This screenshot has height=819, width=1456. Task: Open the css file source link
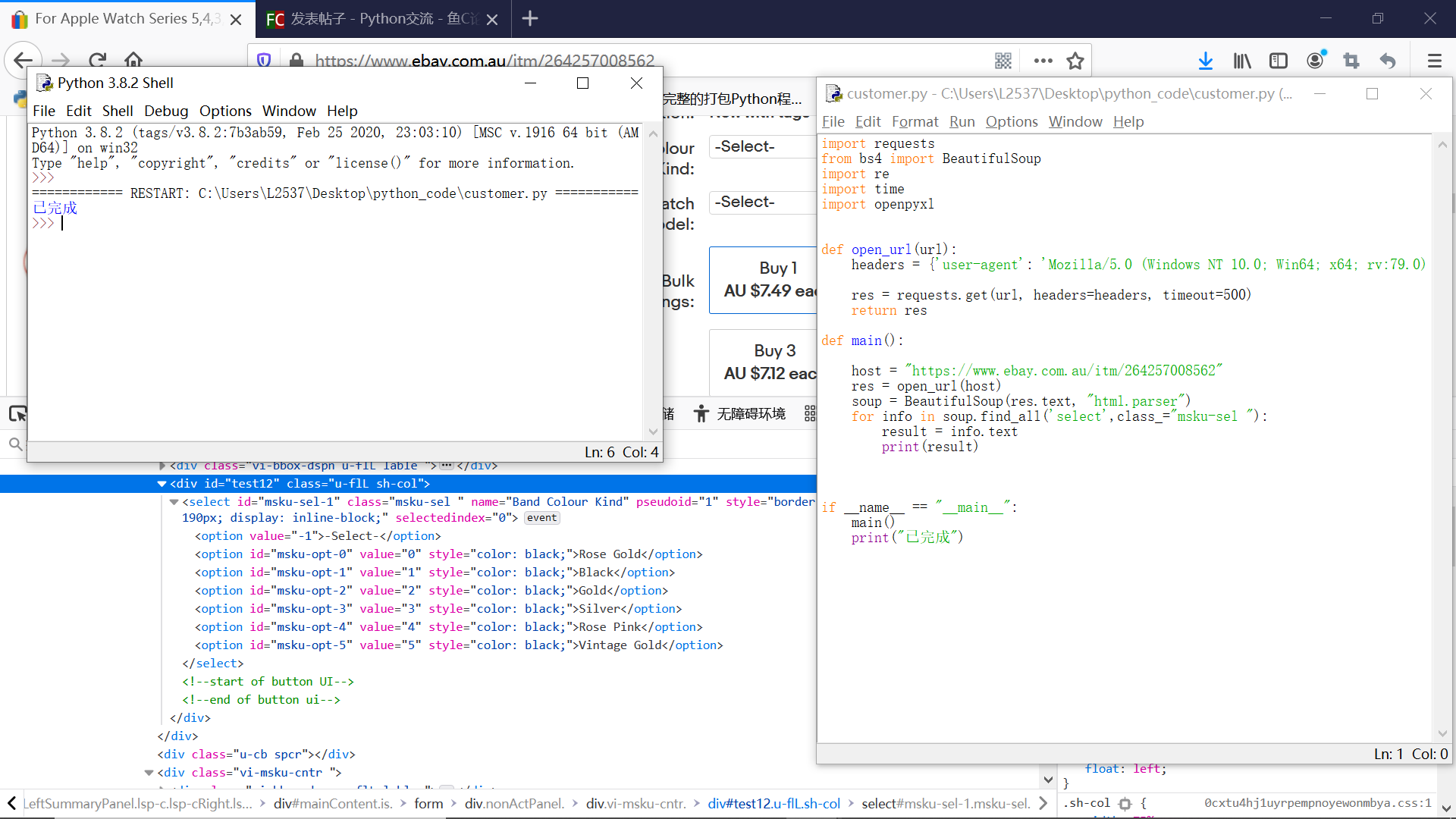(x=1318, y=803)
